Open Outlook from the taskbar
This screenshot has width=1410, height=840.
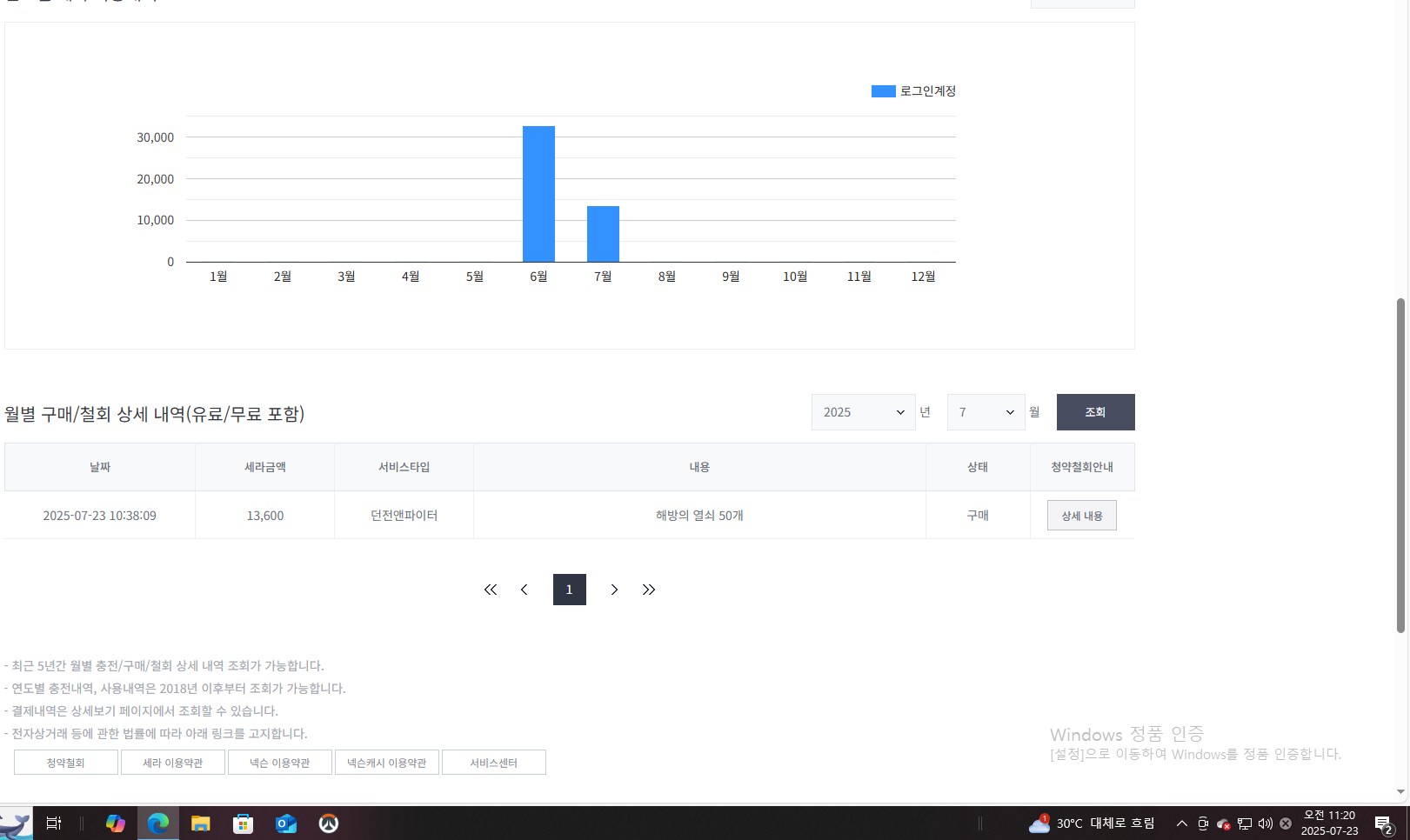click(x=286, y=823)
